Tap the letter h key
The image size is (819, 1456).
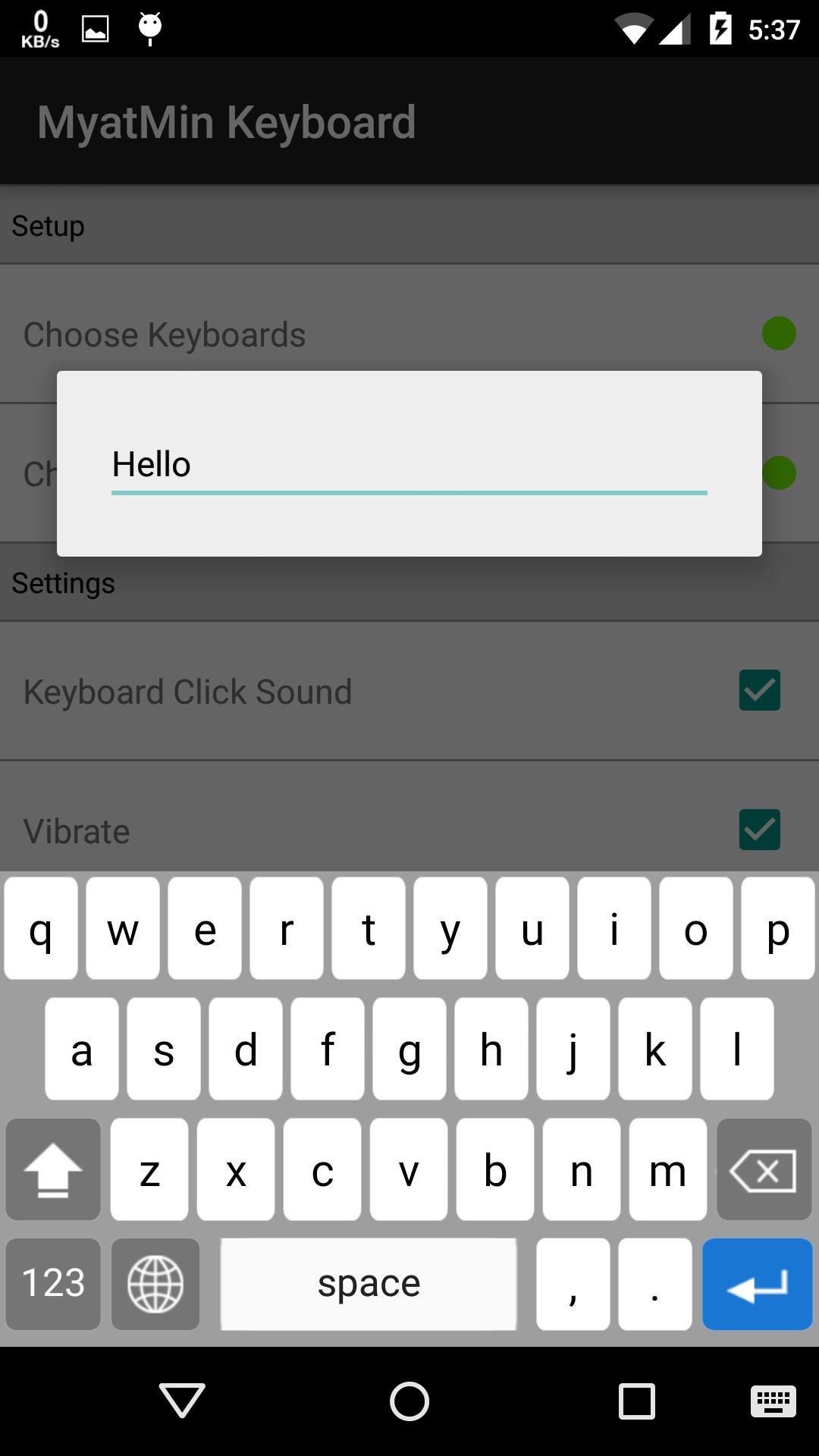pyautogui.click(x=491, y=1049)
